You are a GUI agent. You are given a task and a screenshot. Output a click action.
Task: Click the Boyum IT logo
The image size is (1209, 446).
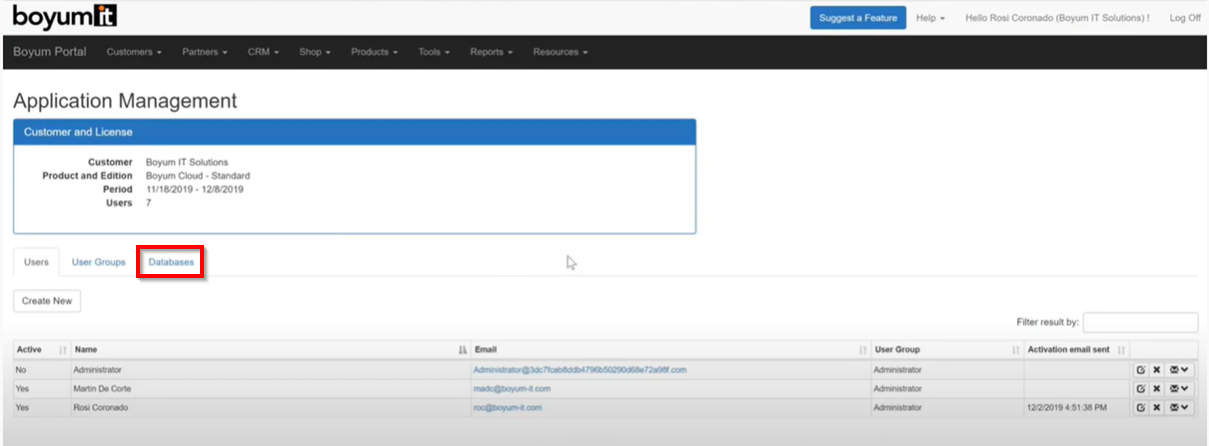pyautogui.click(x=63, y=17)
